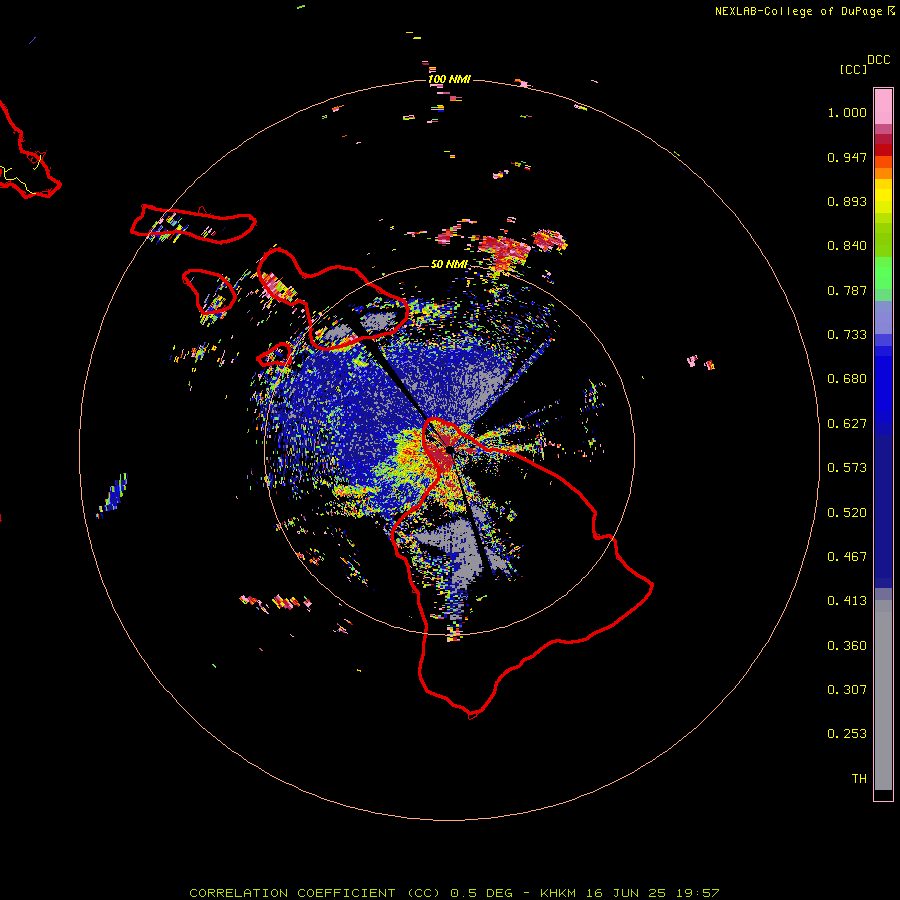Select the 0.253 scale value

point(847,734)
